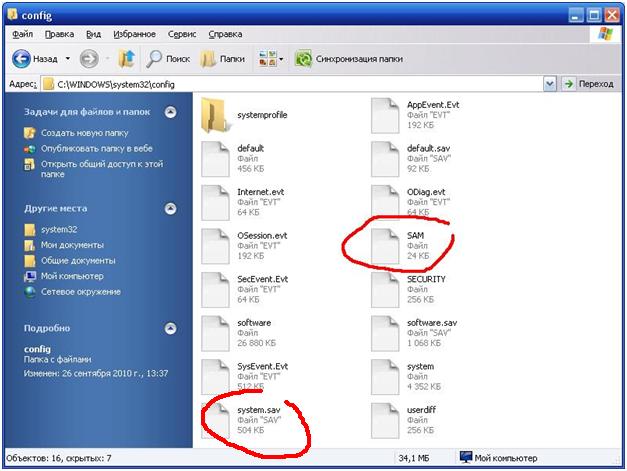627x471 pixels.
Task: Go up one folder level icon
Action: pyautogui.click(x=127, y=59)
